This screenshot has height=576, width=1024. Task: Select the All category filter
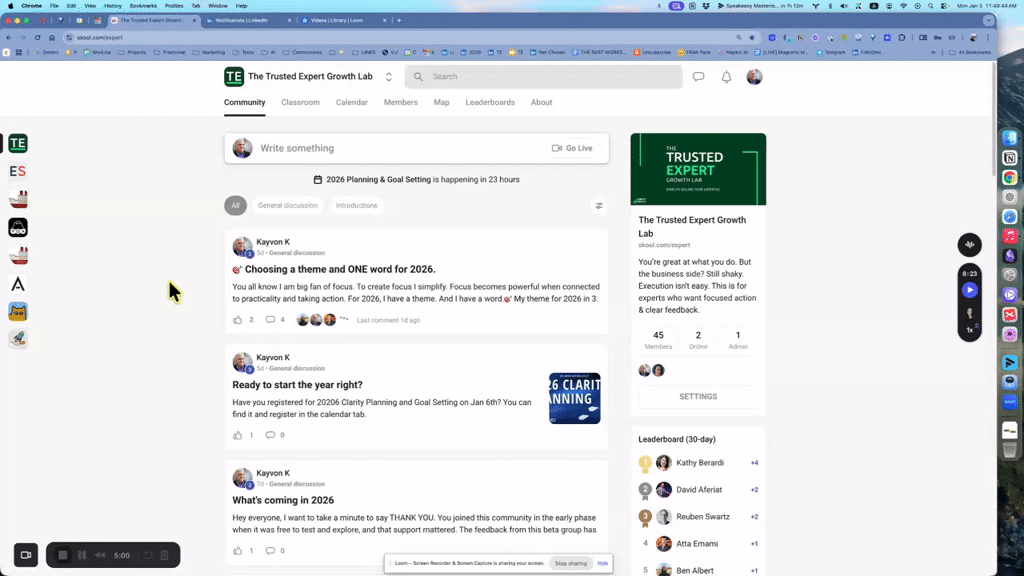[x=236, y=206]
